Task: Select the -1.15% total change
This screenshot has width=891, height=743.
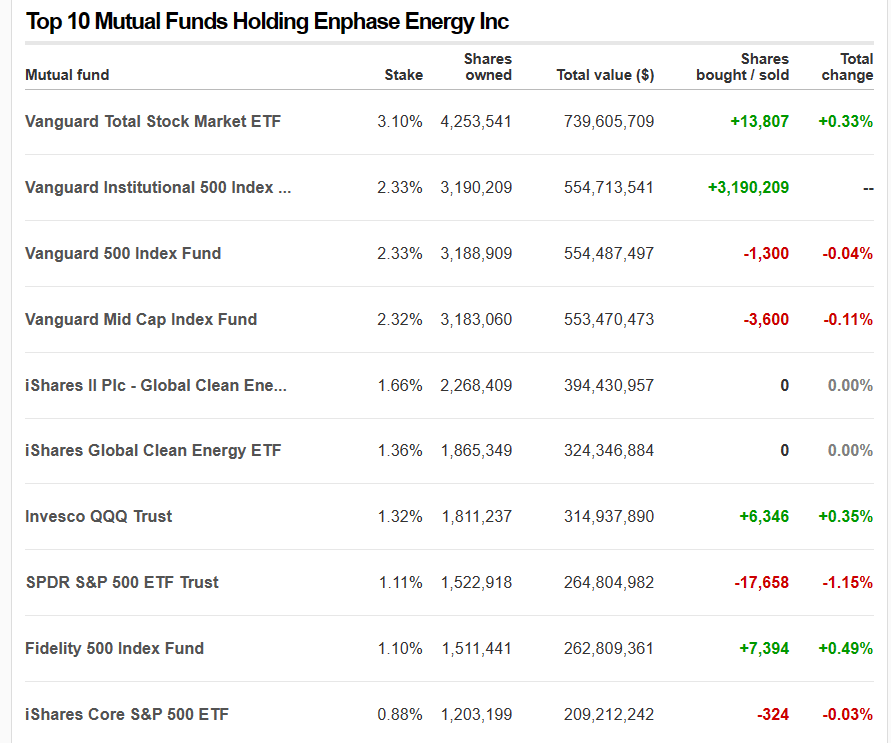Action: coord(847,582)
